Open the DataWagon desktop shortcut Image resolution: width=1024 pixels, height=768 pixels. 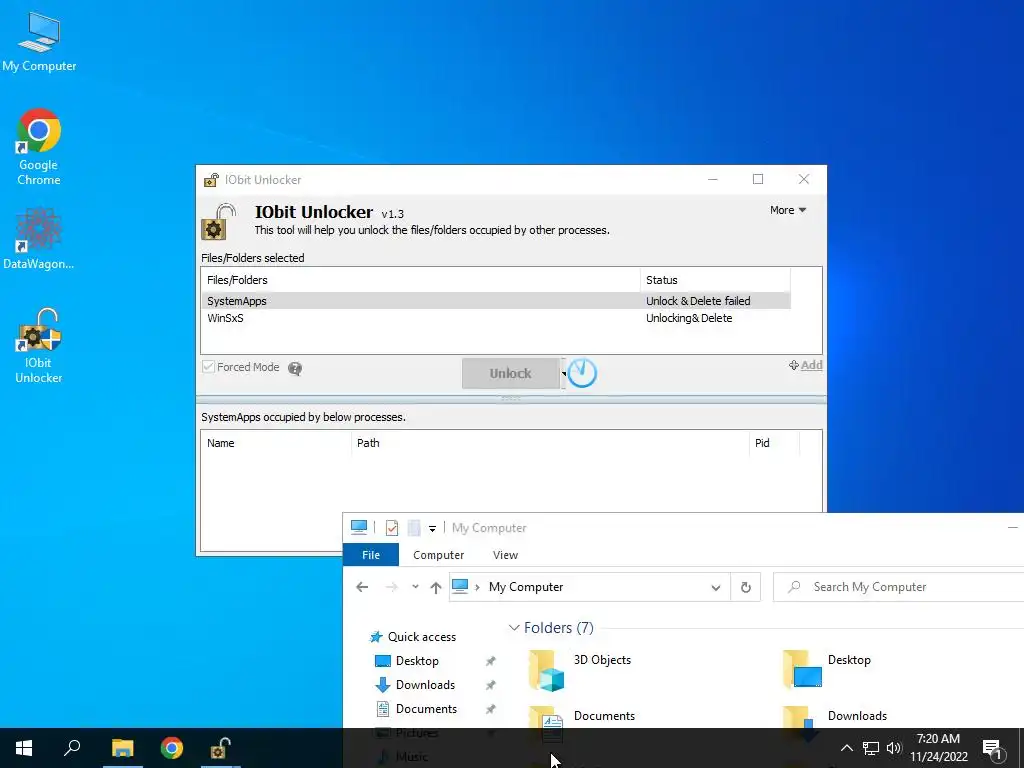(x=39, y=238)
